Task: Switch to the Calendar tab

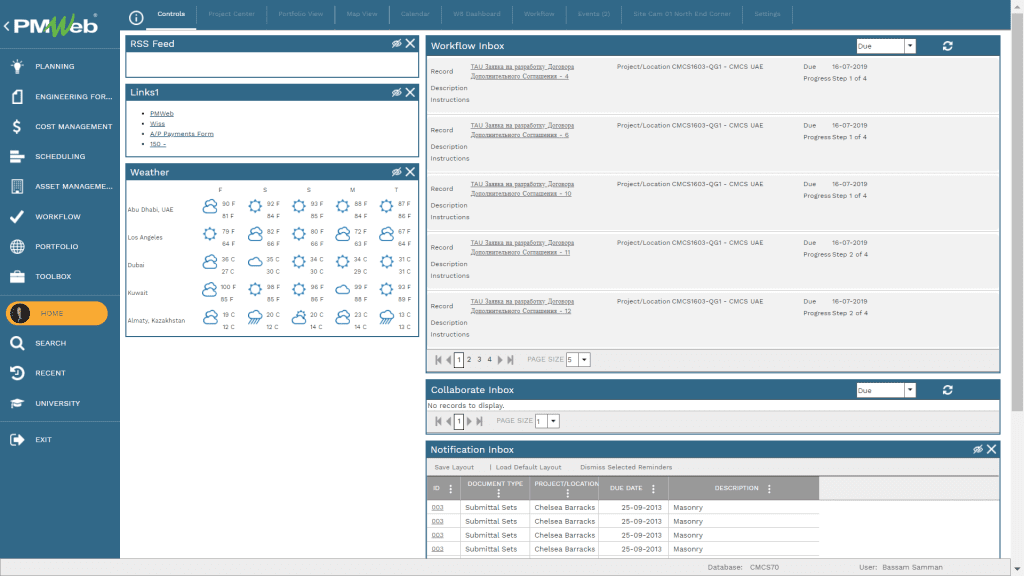Action: click(415, 14)
